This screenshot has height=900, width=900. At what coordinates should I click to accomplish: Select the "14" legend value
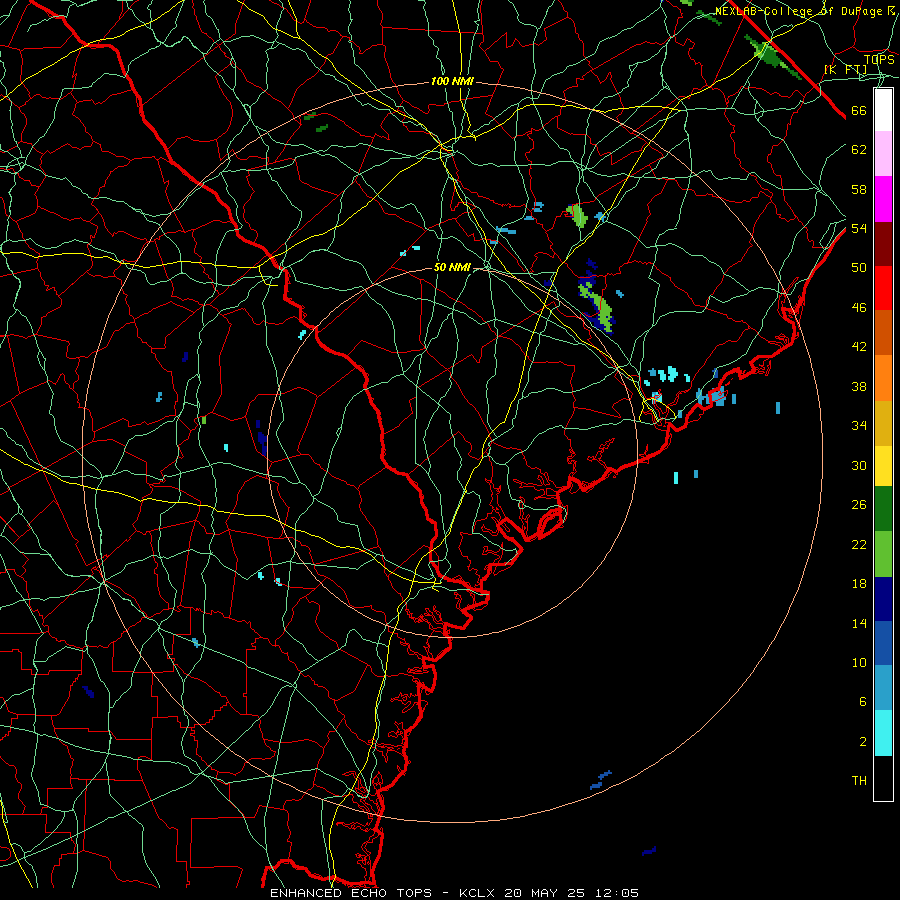859,623
